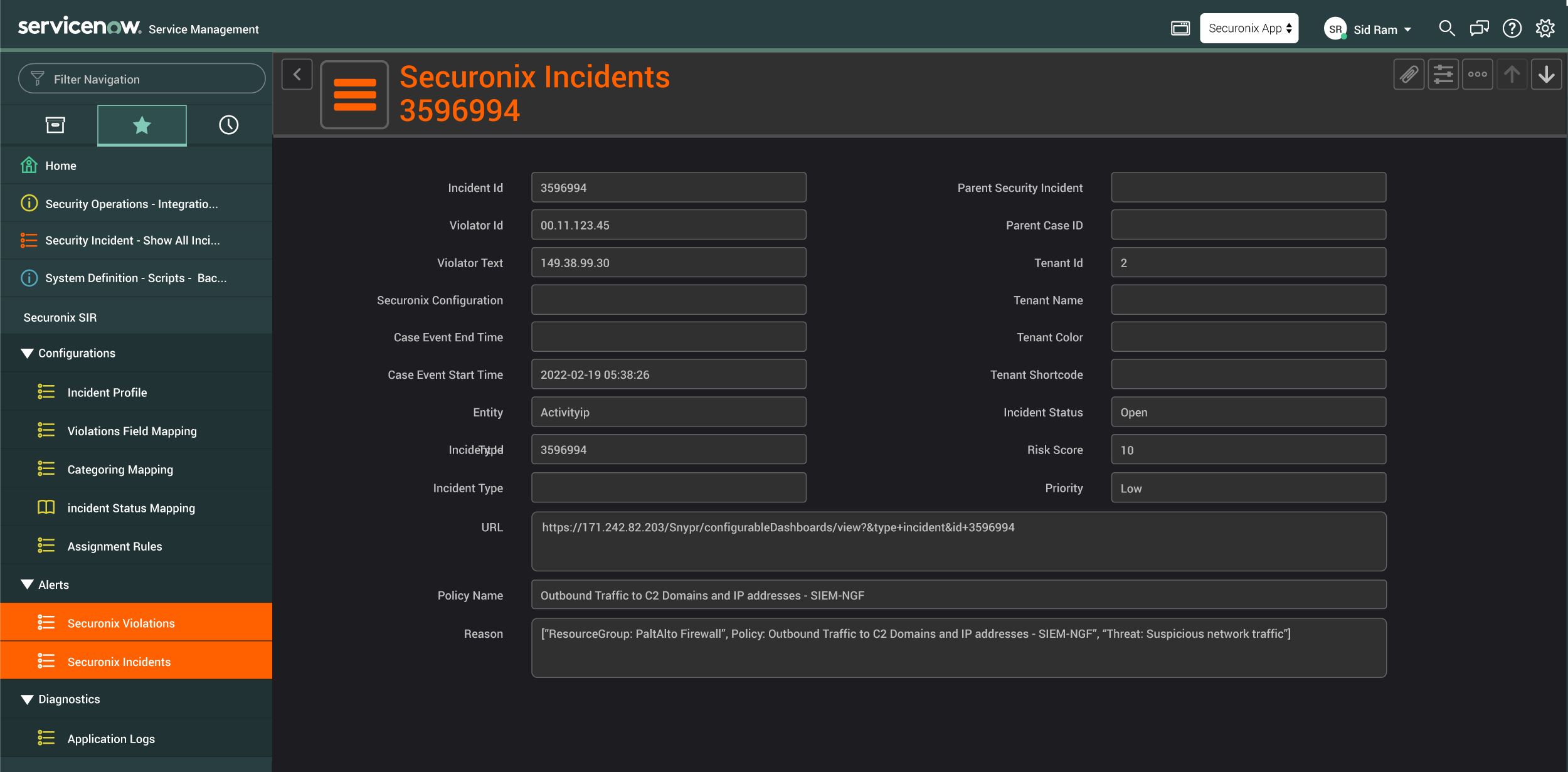Click the Tenant Color field

click(x=1248, y=337)
